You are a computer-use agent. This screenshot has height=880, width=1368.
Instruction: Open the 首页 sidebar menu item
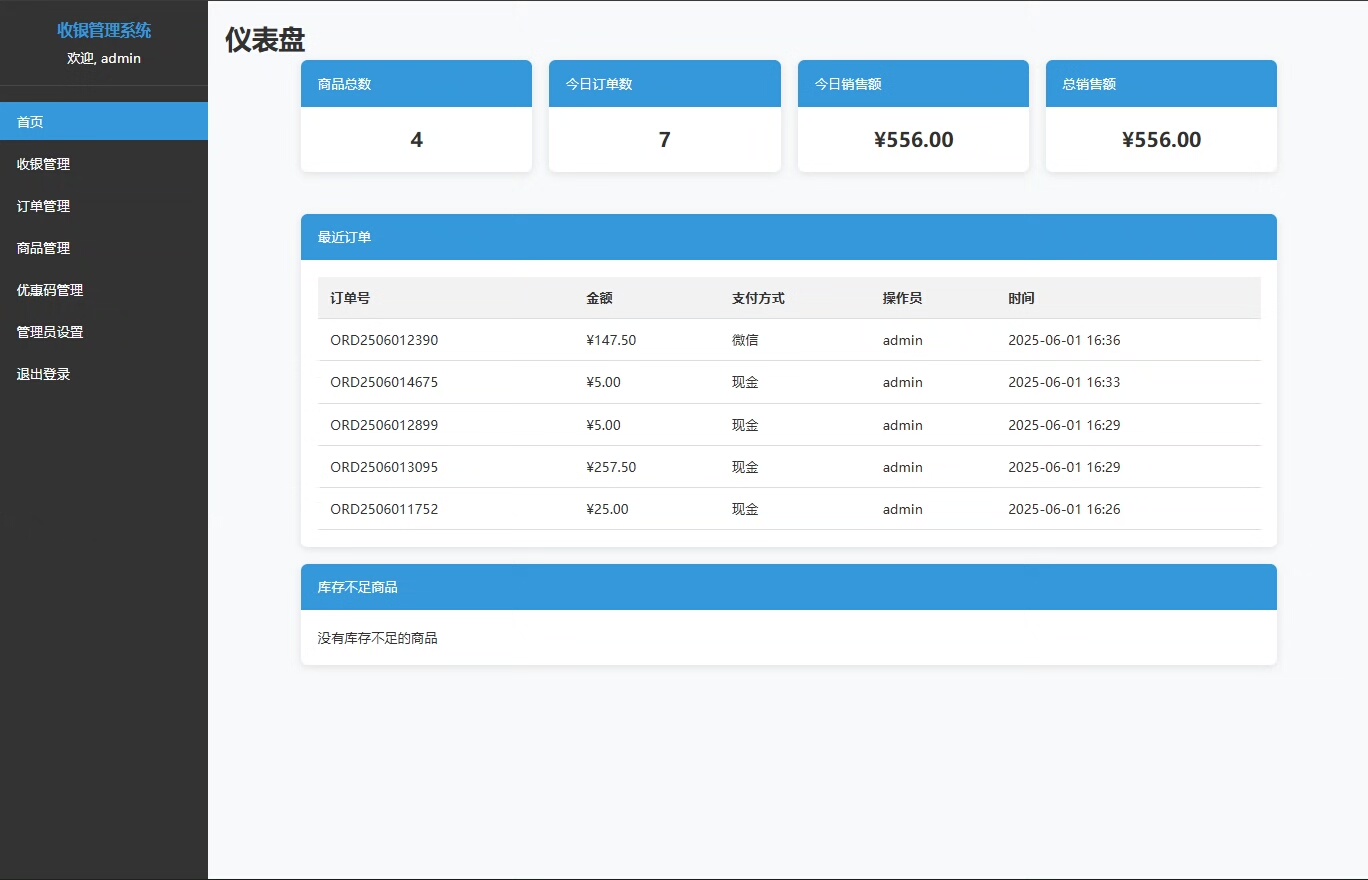(103, 122)
